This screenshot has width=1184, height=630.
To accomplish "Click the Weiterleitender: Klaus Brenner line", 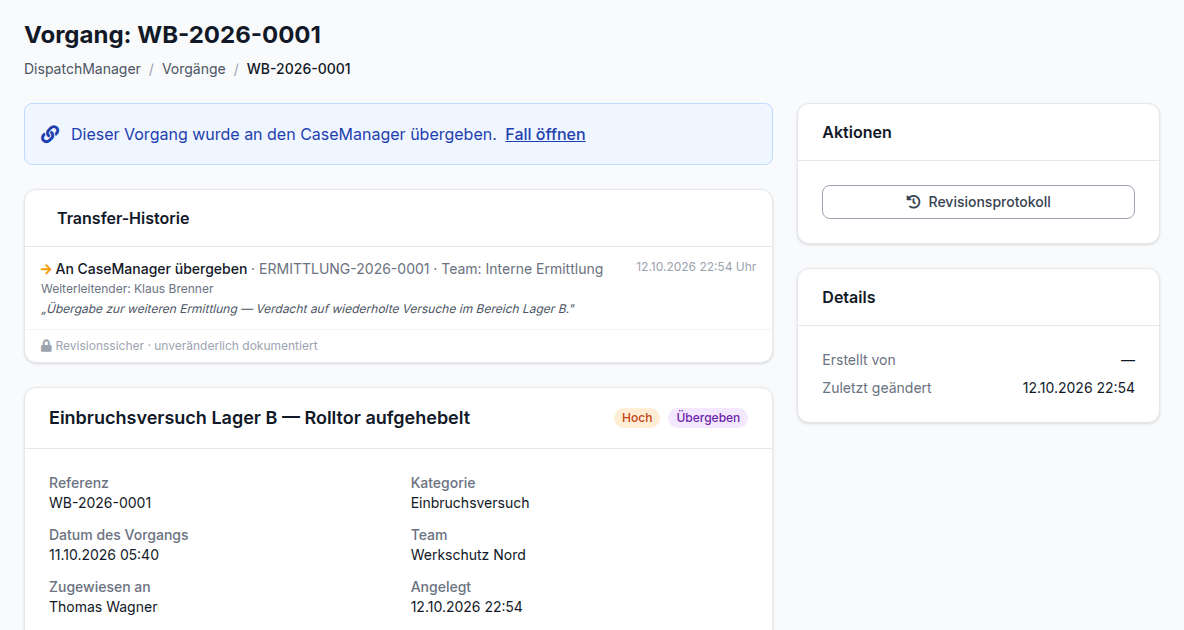I will pos(127,289).
